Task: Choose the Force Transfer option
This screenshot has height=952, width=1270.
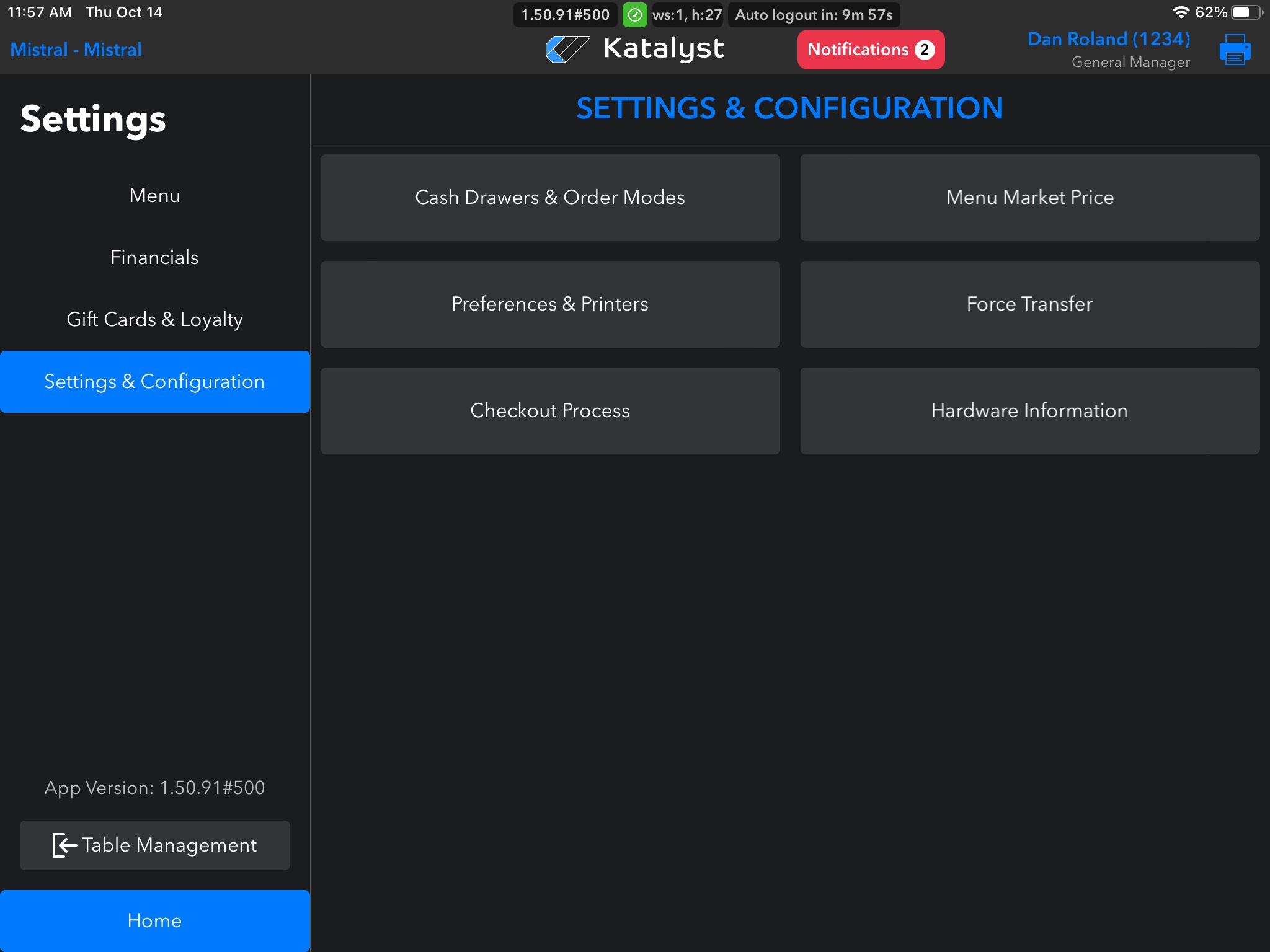Action: coord(1029,304)
